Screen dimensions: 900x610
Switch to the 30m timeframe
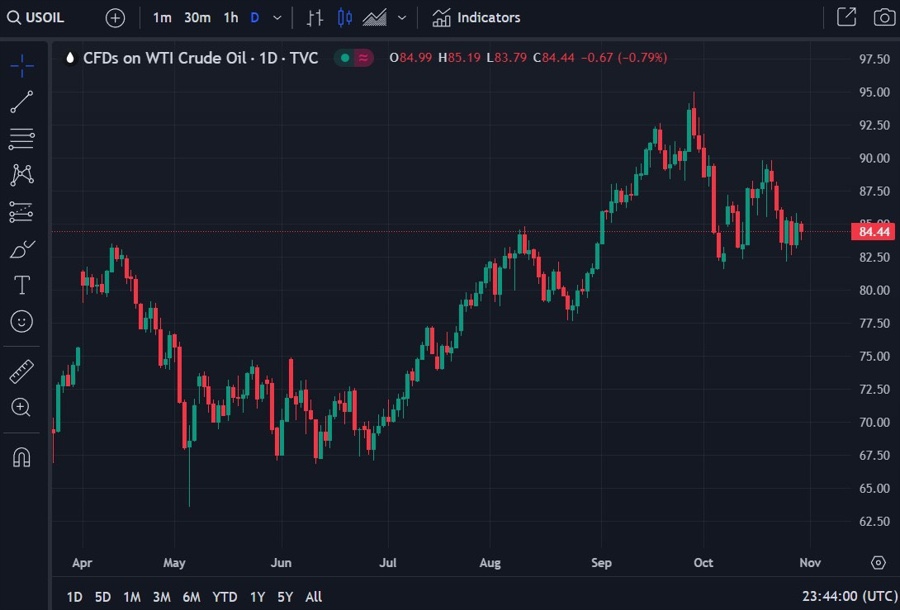[x=197, y=17]
